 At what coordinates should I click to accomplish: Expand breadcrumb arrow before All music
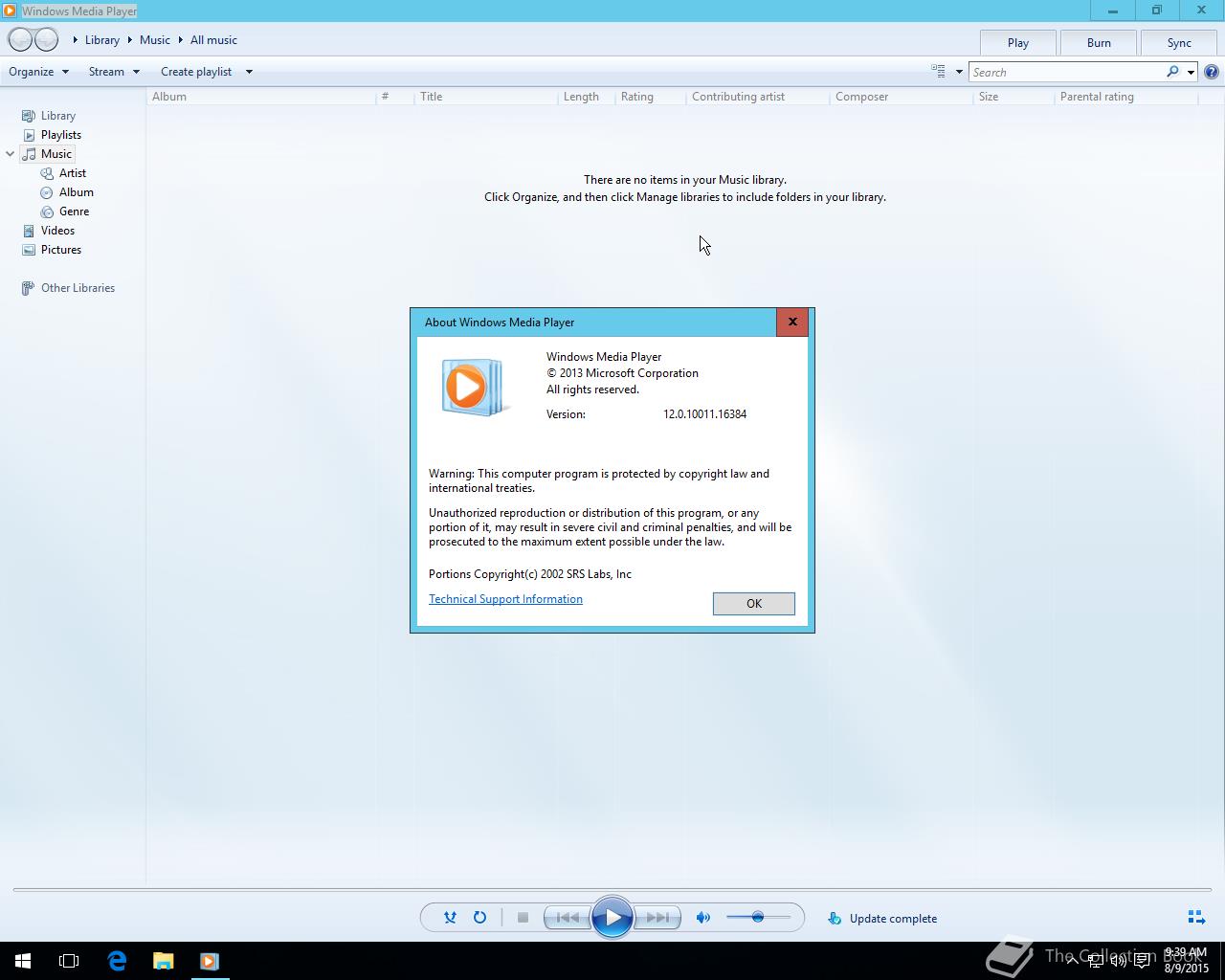(181, 40)
